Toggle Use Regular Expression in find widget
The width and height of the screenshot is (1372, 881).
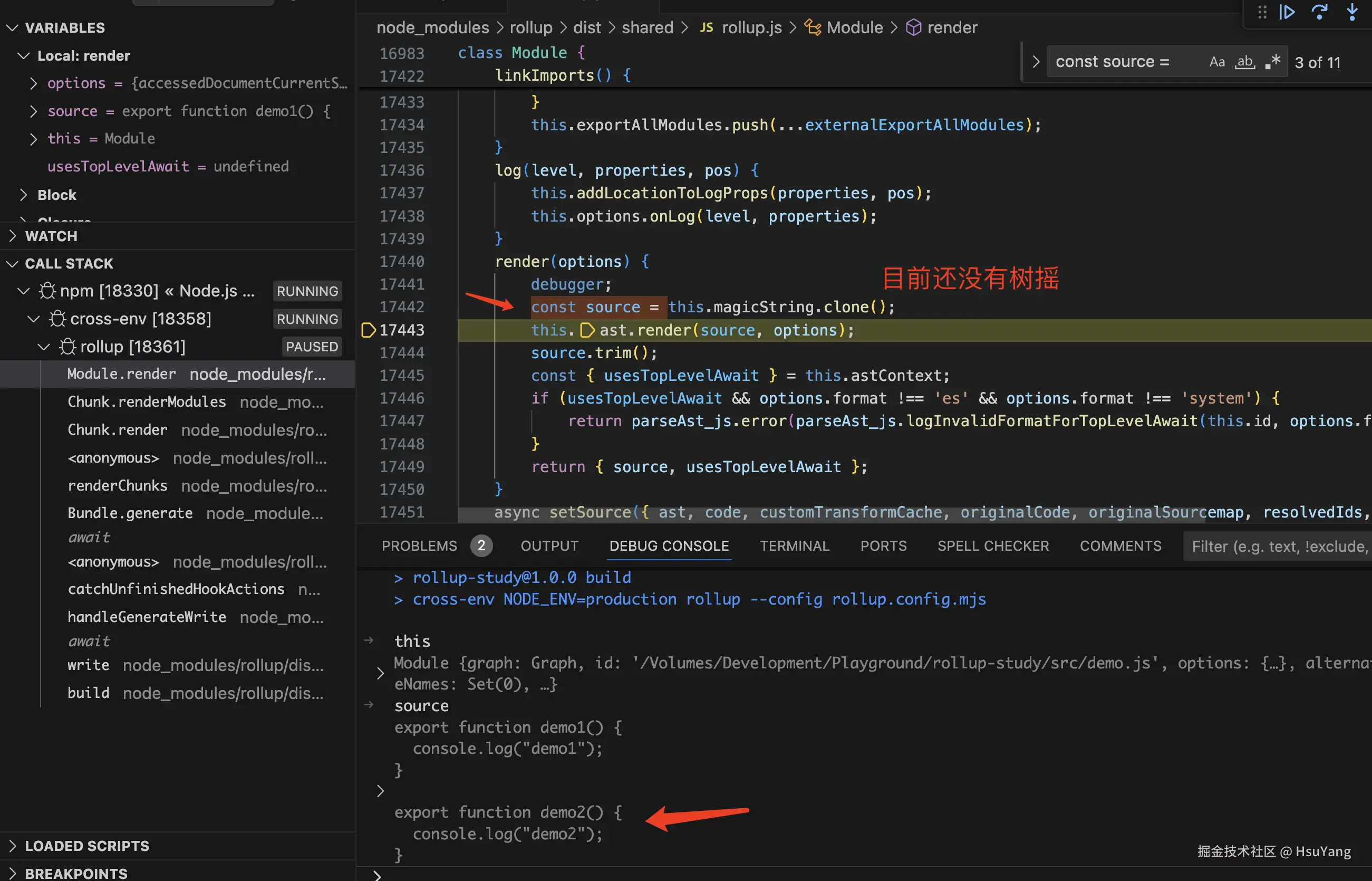[x=1272, y=62]
